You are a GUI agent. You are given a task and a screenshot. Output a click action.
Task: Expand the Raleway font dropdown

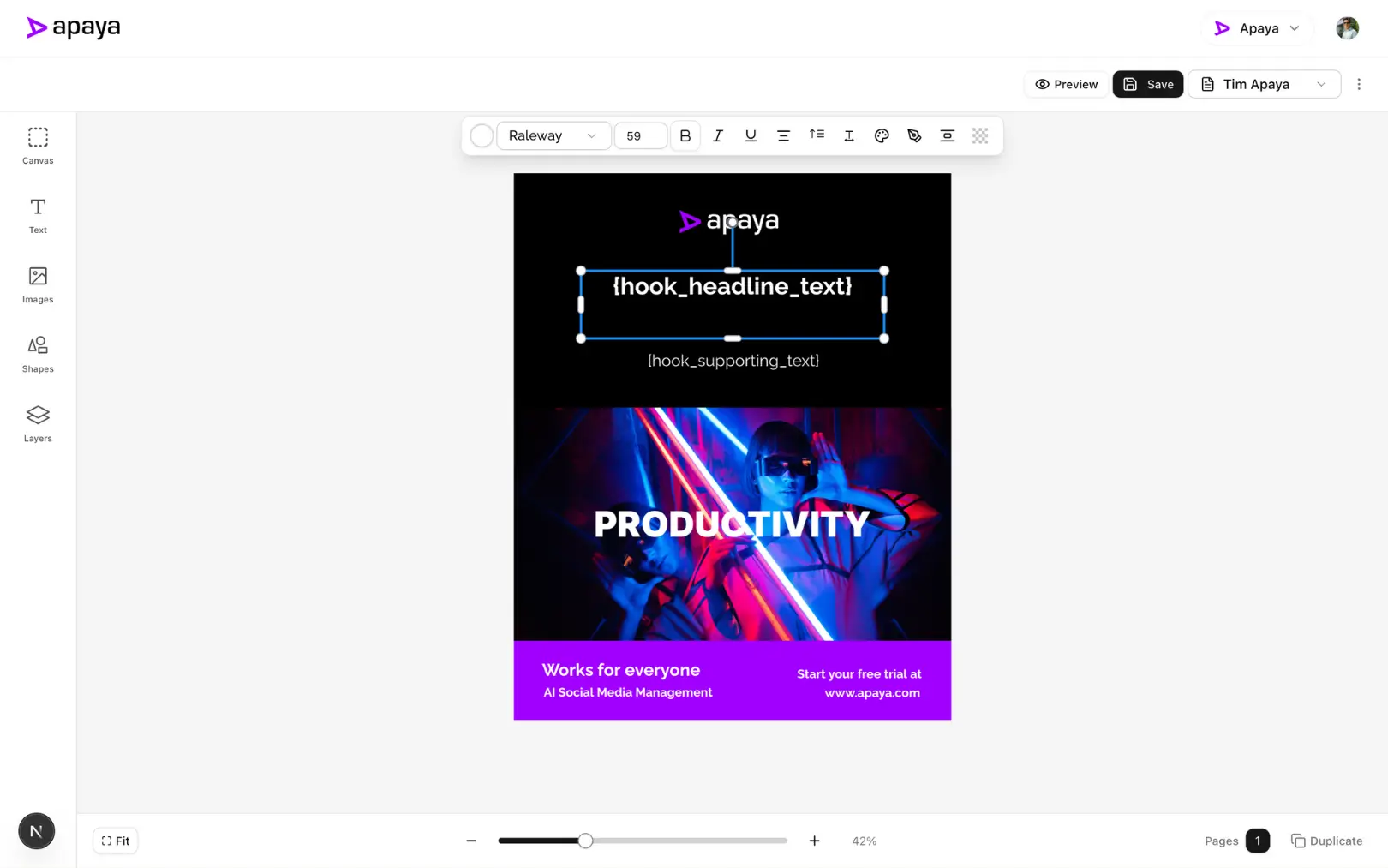tap(553, 135)
